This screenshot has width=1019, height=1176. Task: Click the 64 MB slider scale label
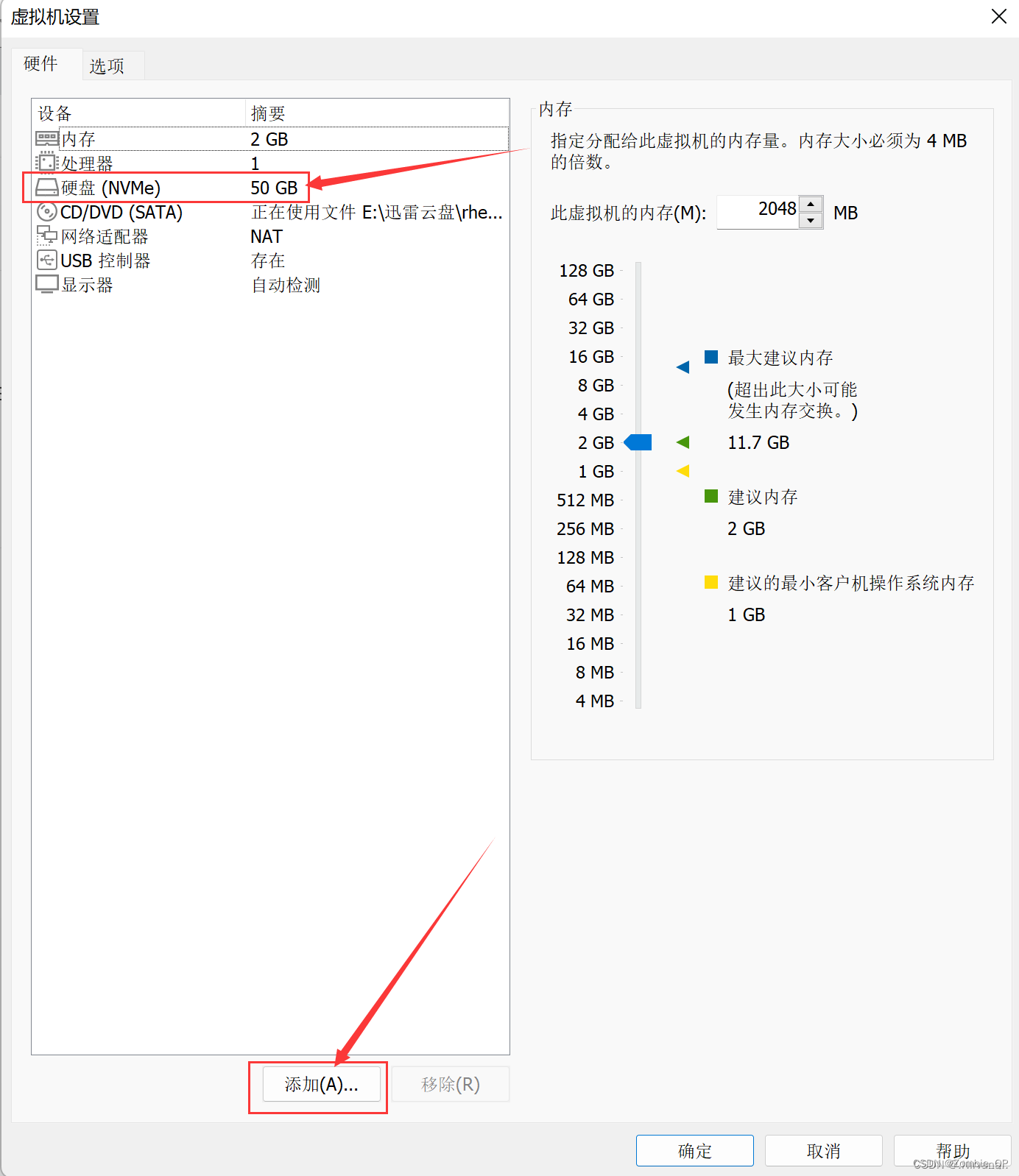click(590, 587)
